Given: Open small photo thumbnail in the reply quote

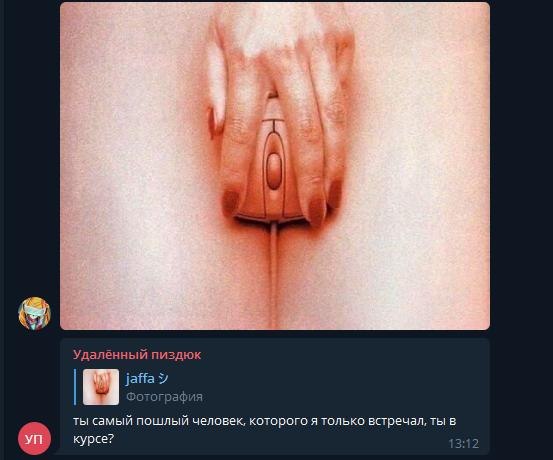Looking at the screenshot, I should 101,387.
